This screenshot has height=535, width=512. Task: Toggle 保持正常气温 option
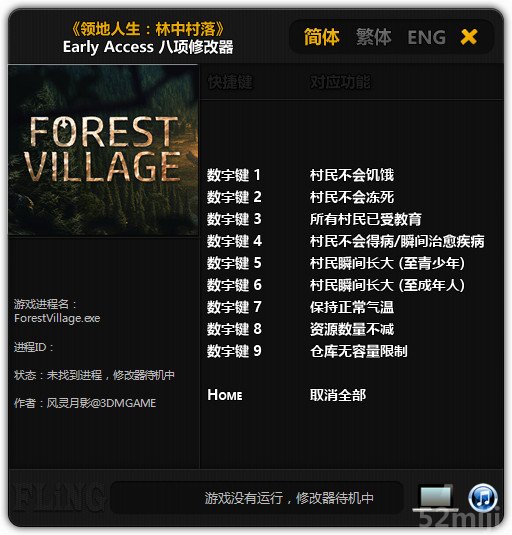pos(352,307)
